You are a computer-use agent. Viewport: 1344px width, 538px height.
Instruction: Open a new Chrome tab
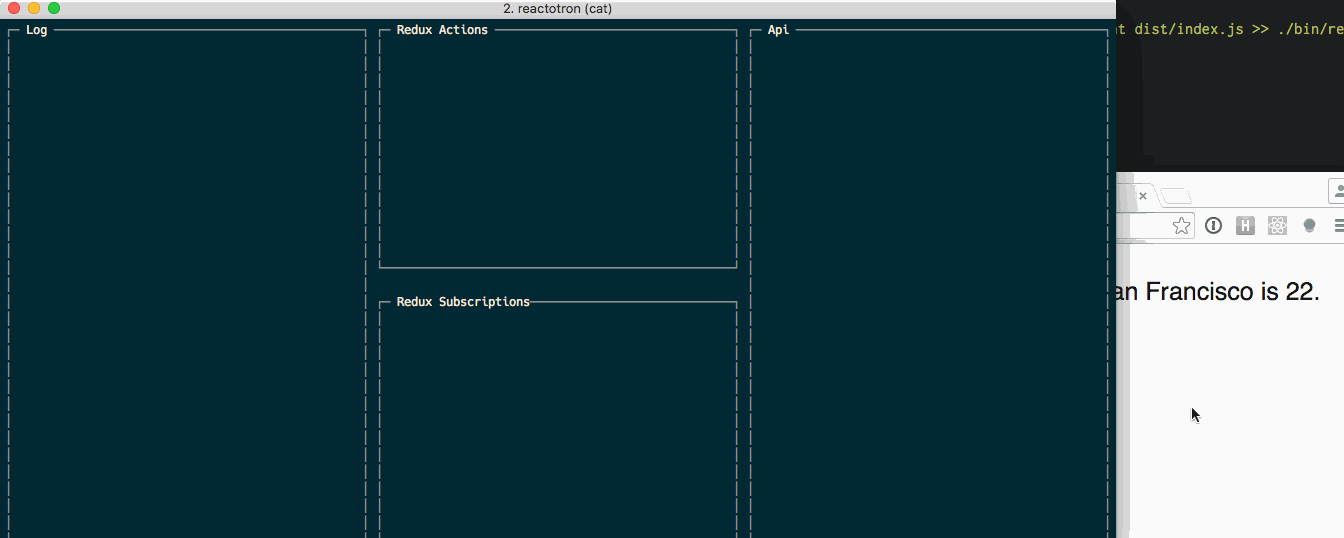tap(1176, 196)
